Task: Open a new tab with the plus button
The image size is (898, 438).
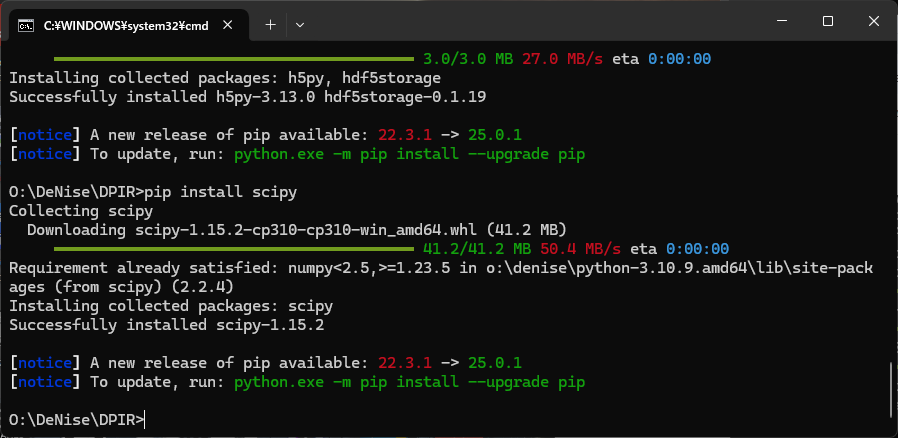Action: pos(270,25)
